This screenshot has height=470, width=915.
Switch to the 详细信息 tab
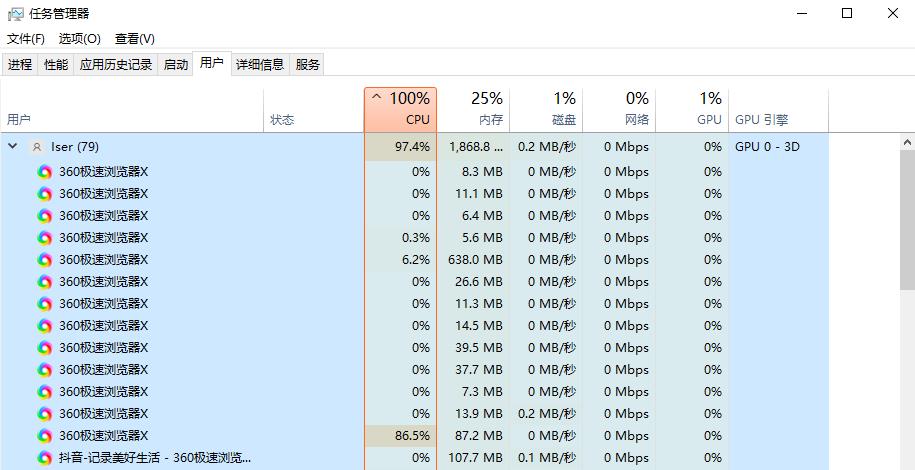[x=260, y=65]
